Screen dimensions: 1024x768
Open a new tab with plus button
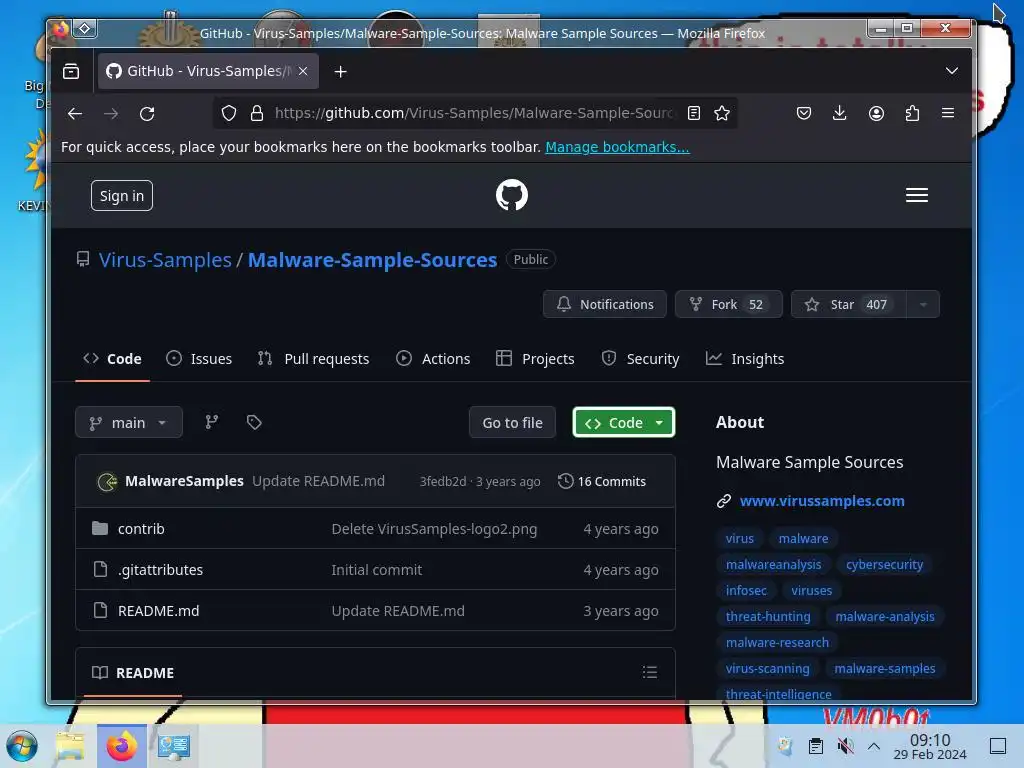(x=340, y=71)
